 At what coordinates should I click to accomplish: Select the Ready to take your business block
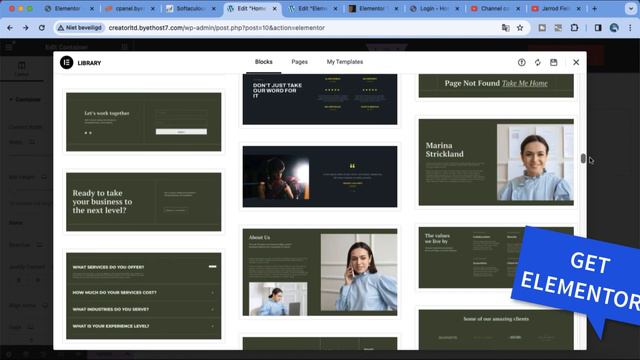pyautogui.click(x=144, y=202)
